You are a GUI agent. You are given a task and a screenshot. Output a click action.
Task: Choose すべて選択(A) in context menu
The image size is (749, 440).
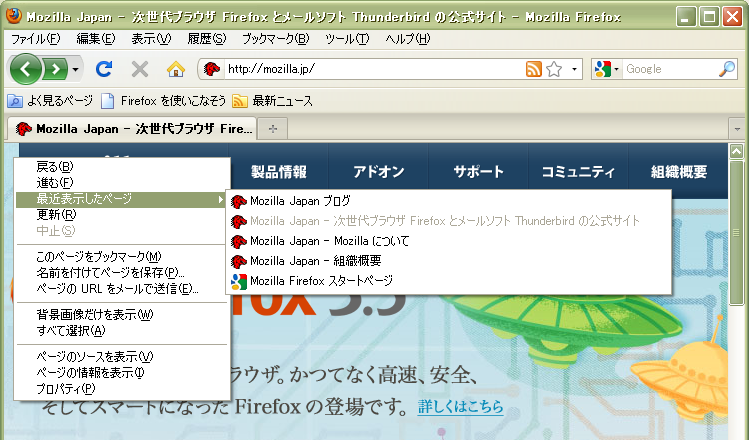(122, 331)
